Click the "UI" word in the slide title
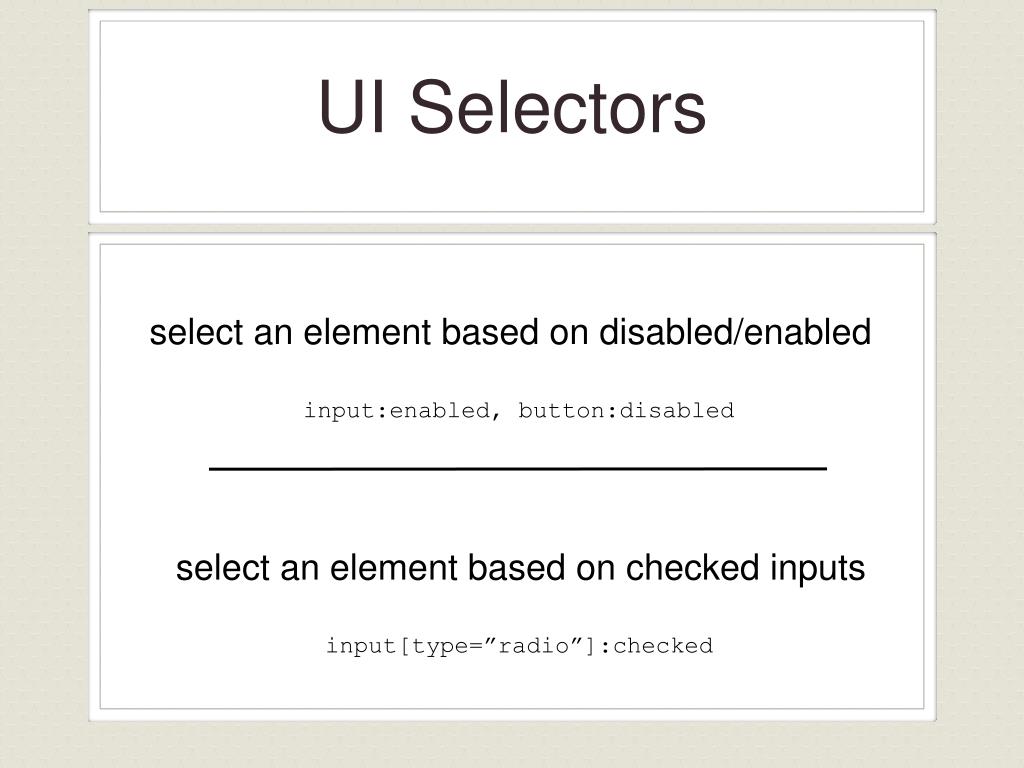This screenshot has height=768, width=1024. (351, 107)
